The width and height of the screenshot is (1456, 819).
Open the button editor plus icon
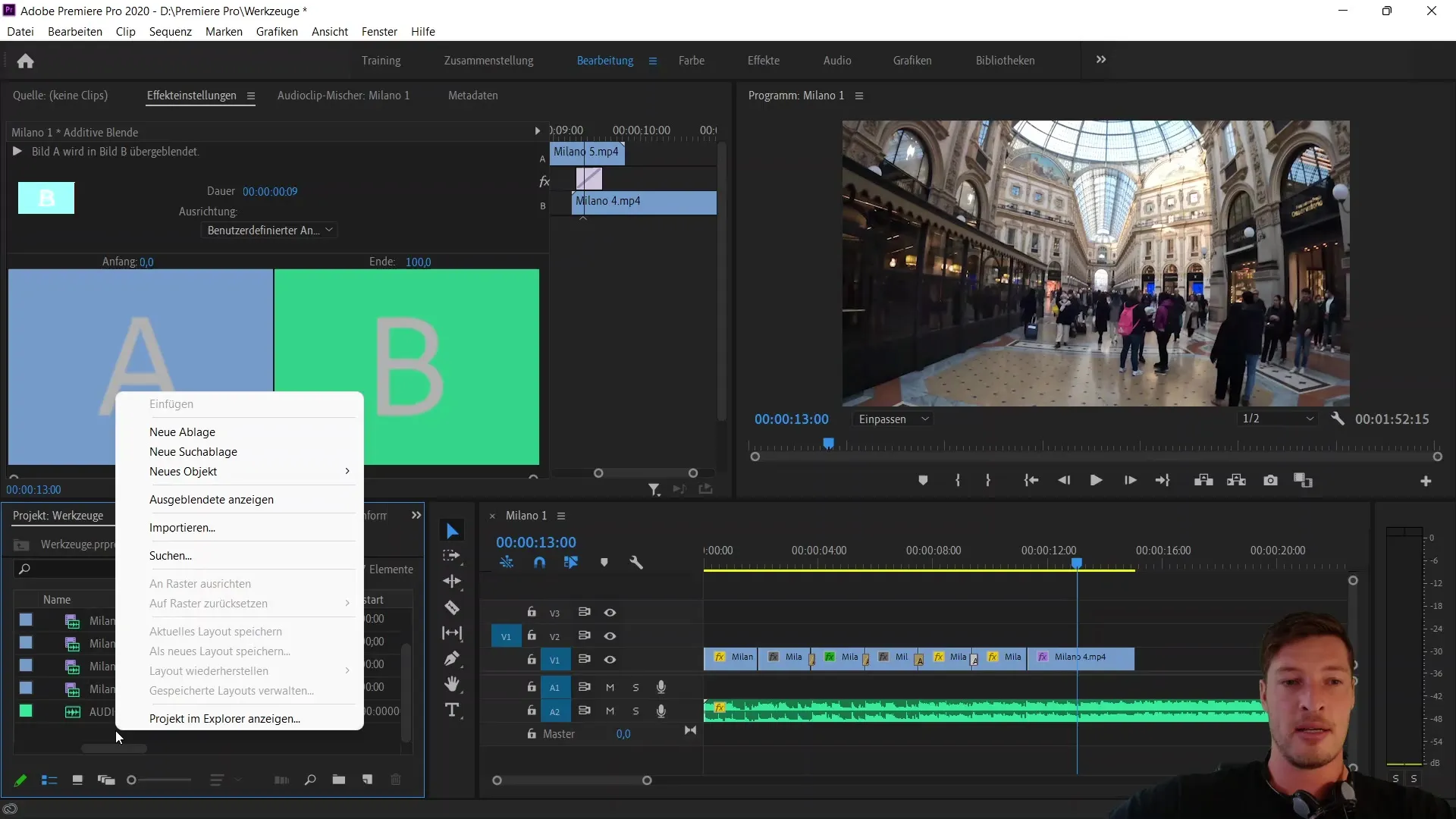pos(1426,482)
